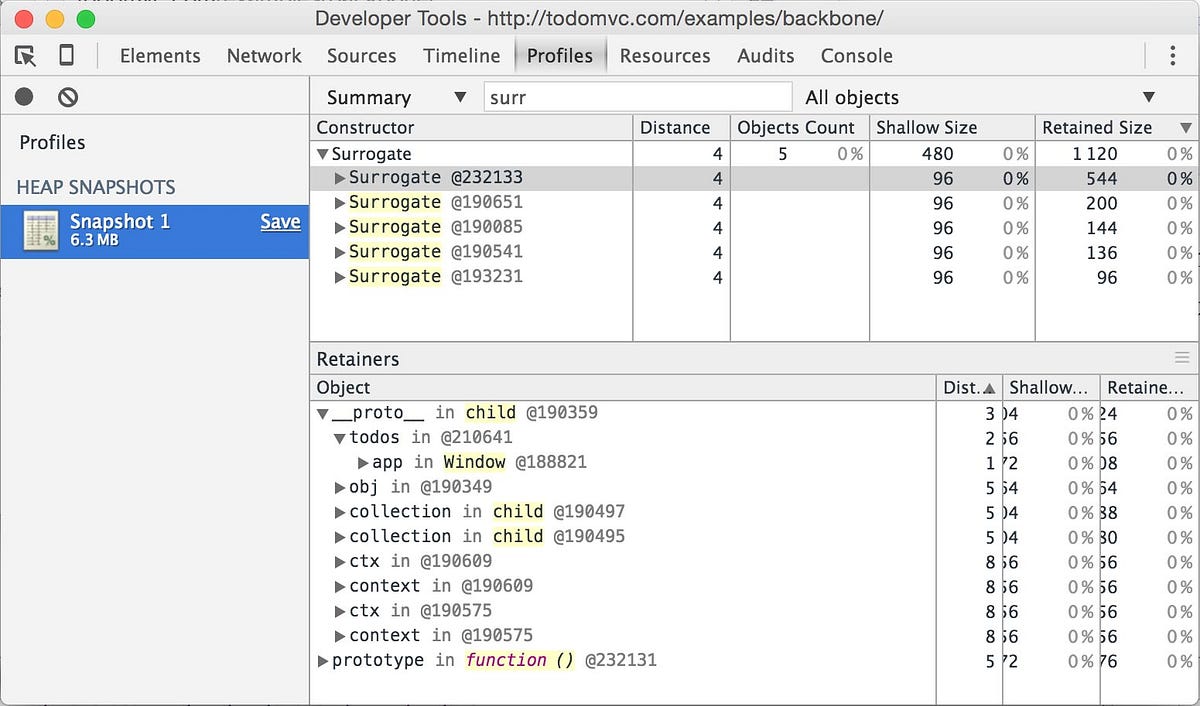Switch to the Console tab

(856, 56)
